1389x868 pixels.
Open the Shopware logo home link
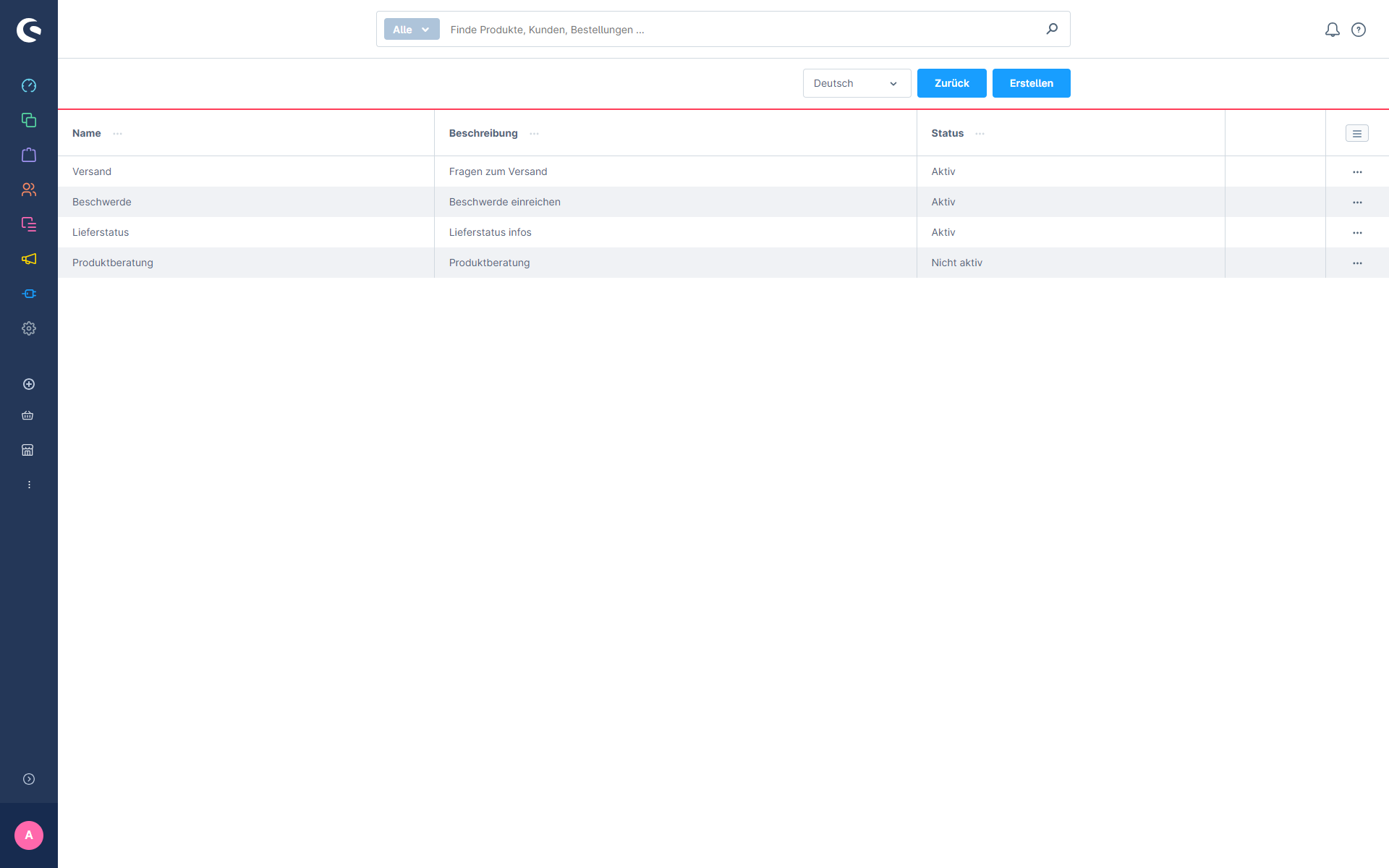[29, 30]
